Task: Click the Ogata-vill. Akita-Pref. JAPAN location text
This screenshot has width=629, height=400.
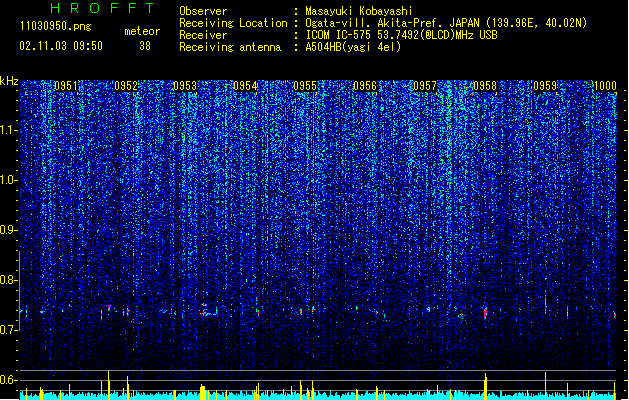Action: 446,23
